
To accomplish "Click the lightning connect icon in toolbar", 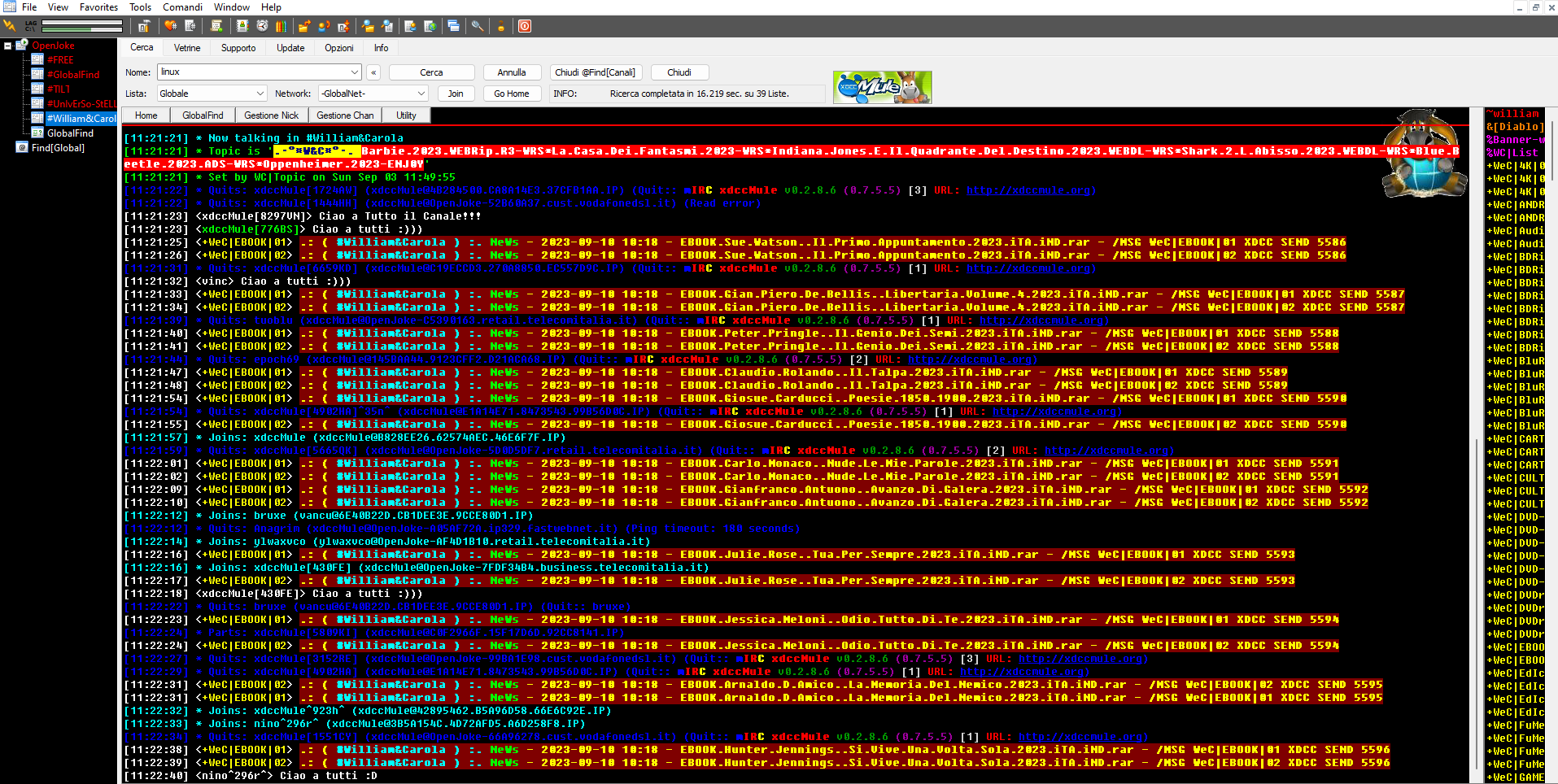I will (x=11, y=26).
